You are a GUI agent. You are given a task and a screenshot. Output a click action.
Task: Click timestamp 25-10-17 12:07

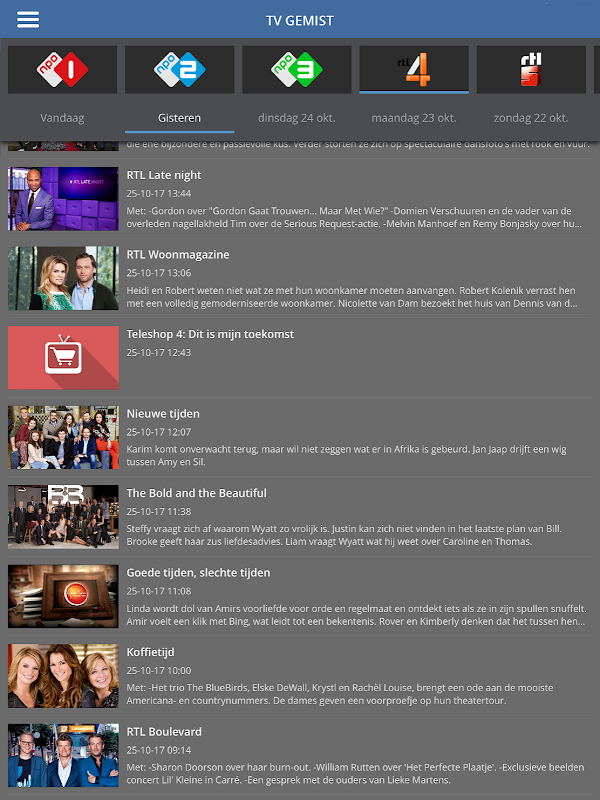point(159,432)
